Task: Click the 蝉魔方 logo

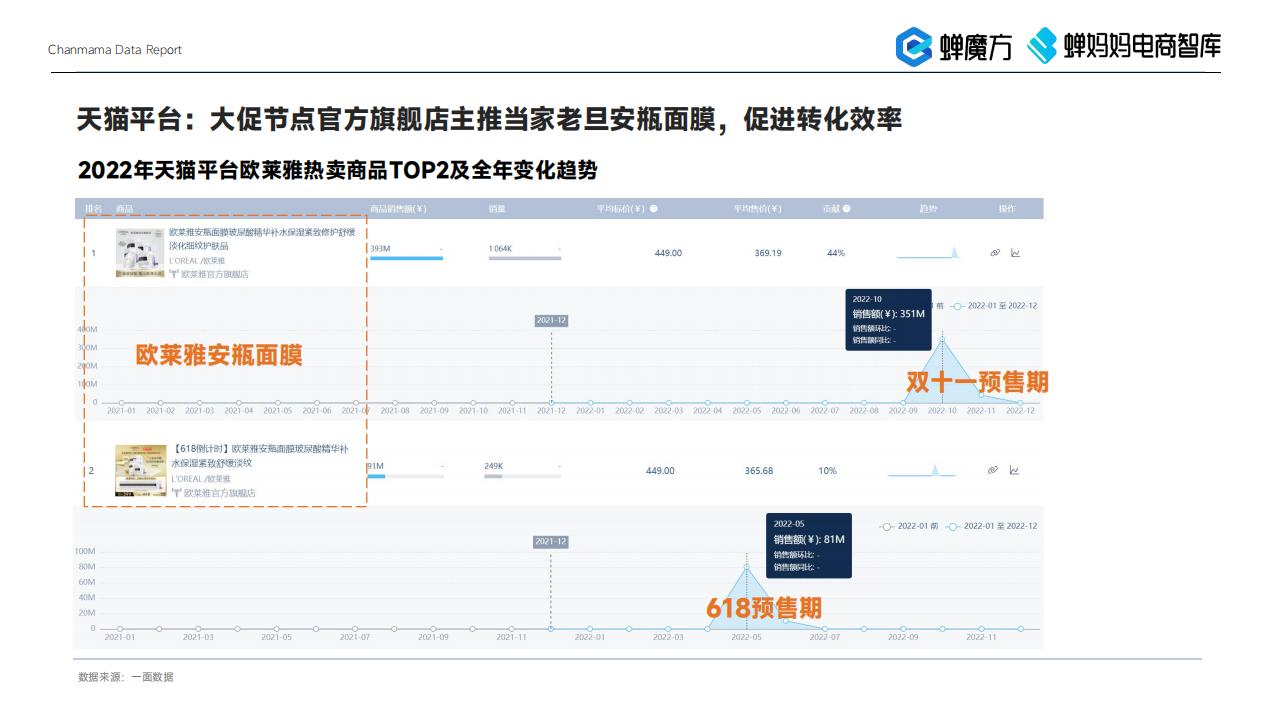Action: (953, 47)
